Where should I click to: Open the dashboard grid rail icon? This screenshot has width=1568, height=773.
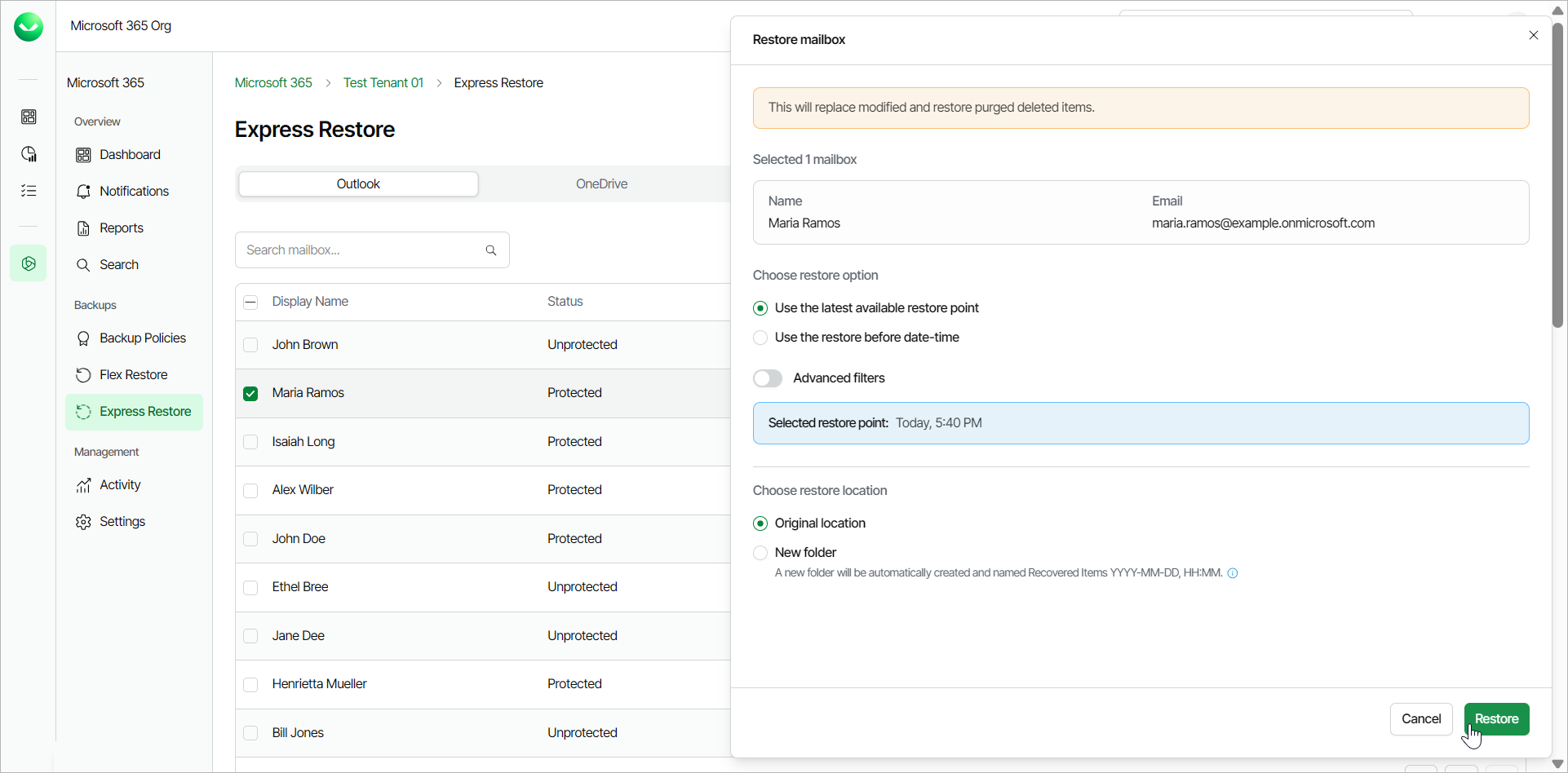coord(29,117)
